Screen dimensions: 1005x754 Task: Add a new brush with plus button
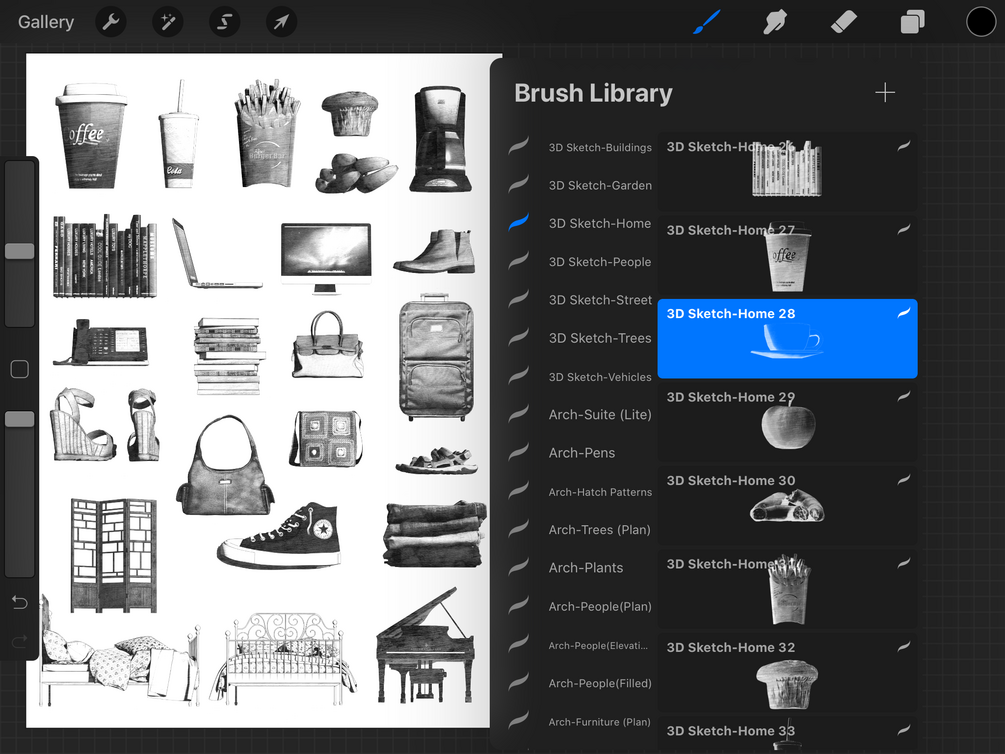click(x=885, y=93)
